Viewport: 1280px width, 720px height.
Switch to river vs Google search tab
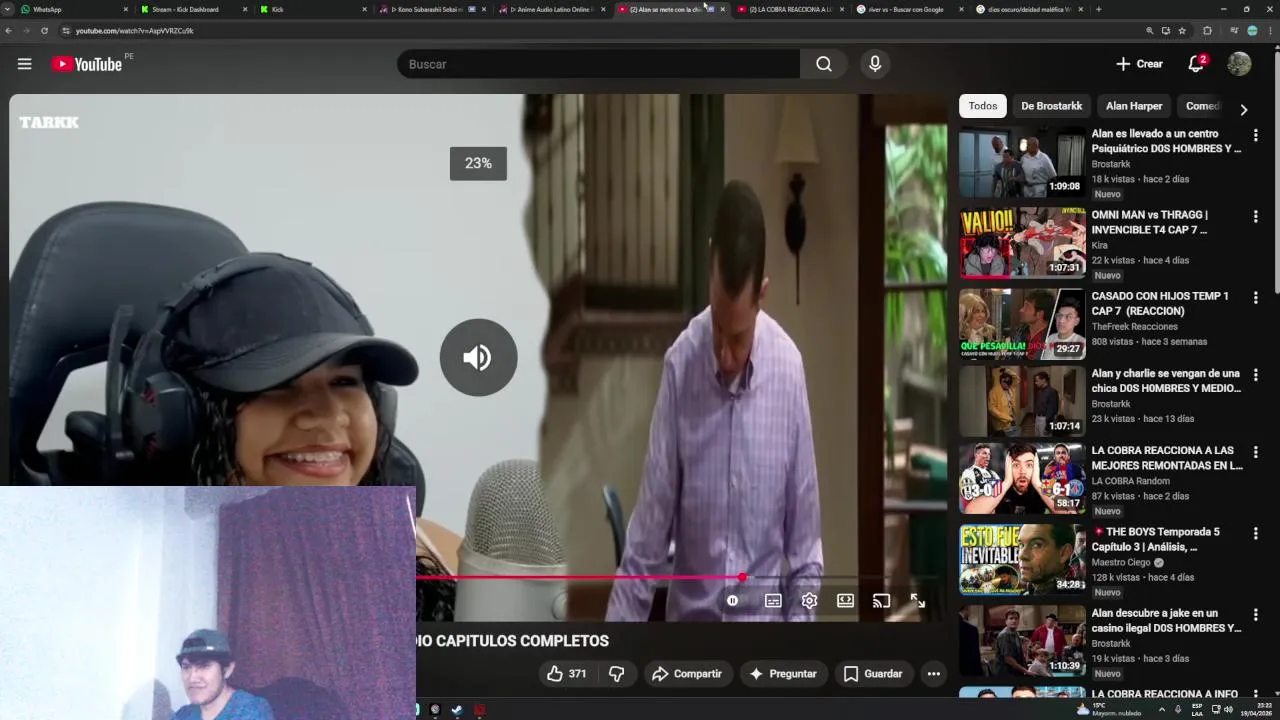coord(910,9)
